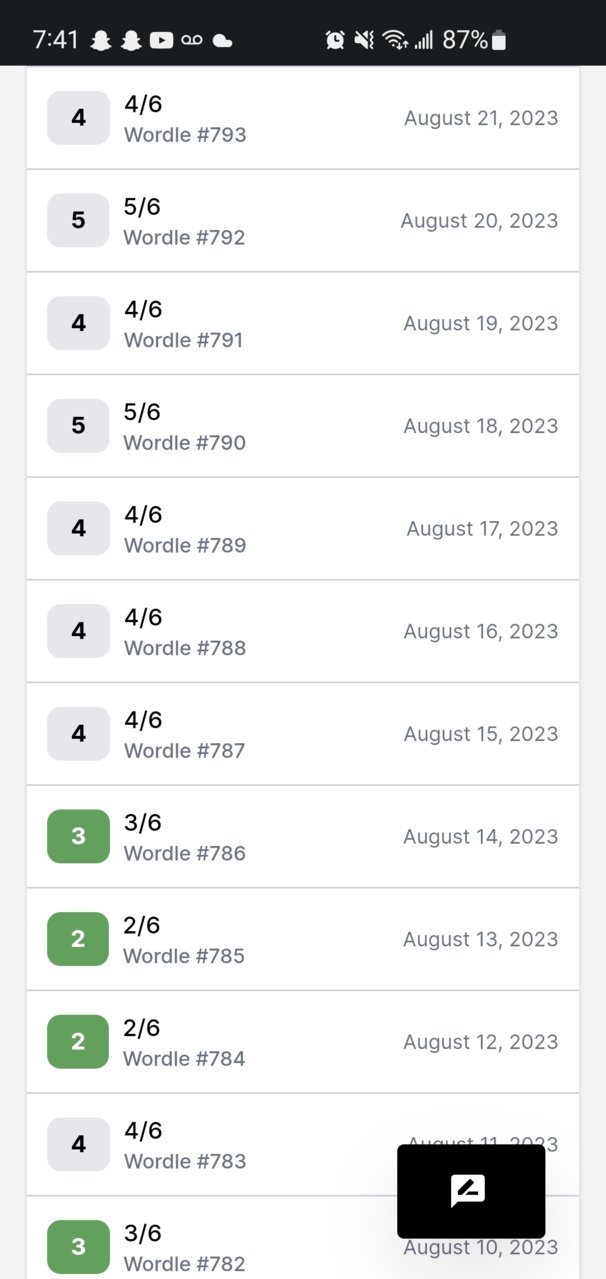Tap the 5/6 score text for Wordle #792
Image resolution: width=606 pixels, height=1279 pixels.
142,207
